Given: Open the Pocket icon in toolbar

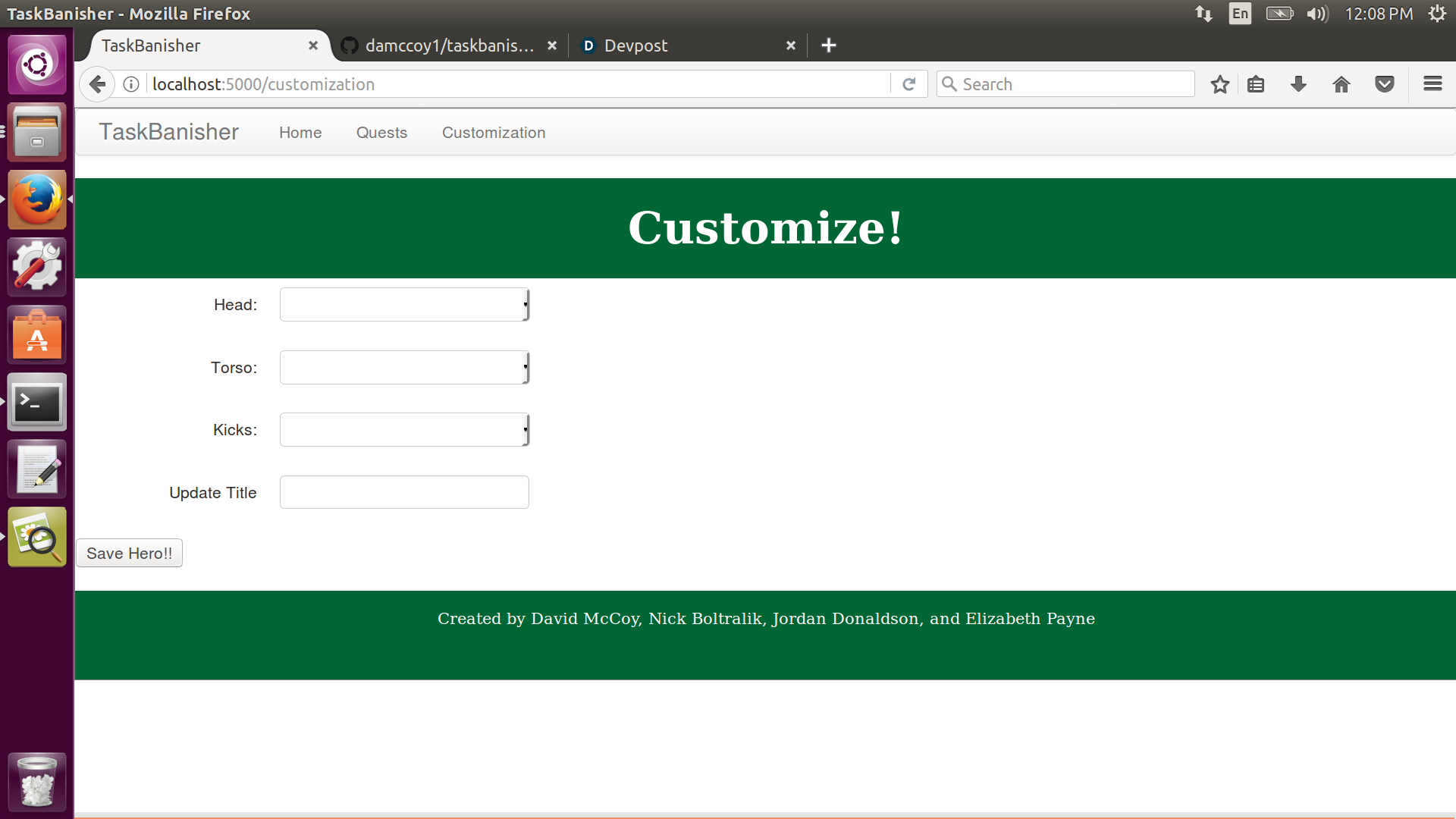Looking at the screenshot, I should point(1384,84).
